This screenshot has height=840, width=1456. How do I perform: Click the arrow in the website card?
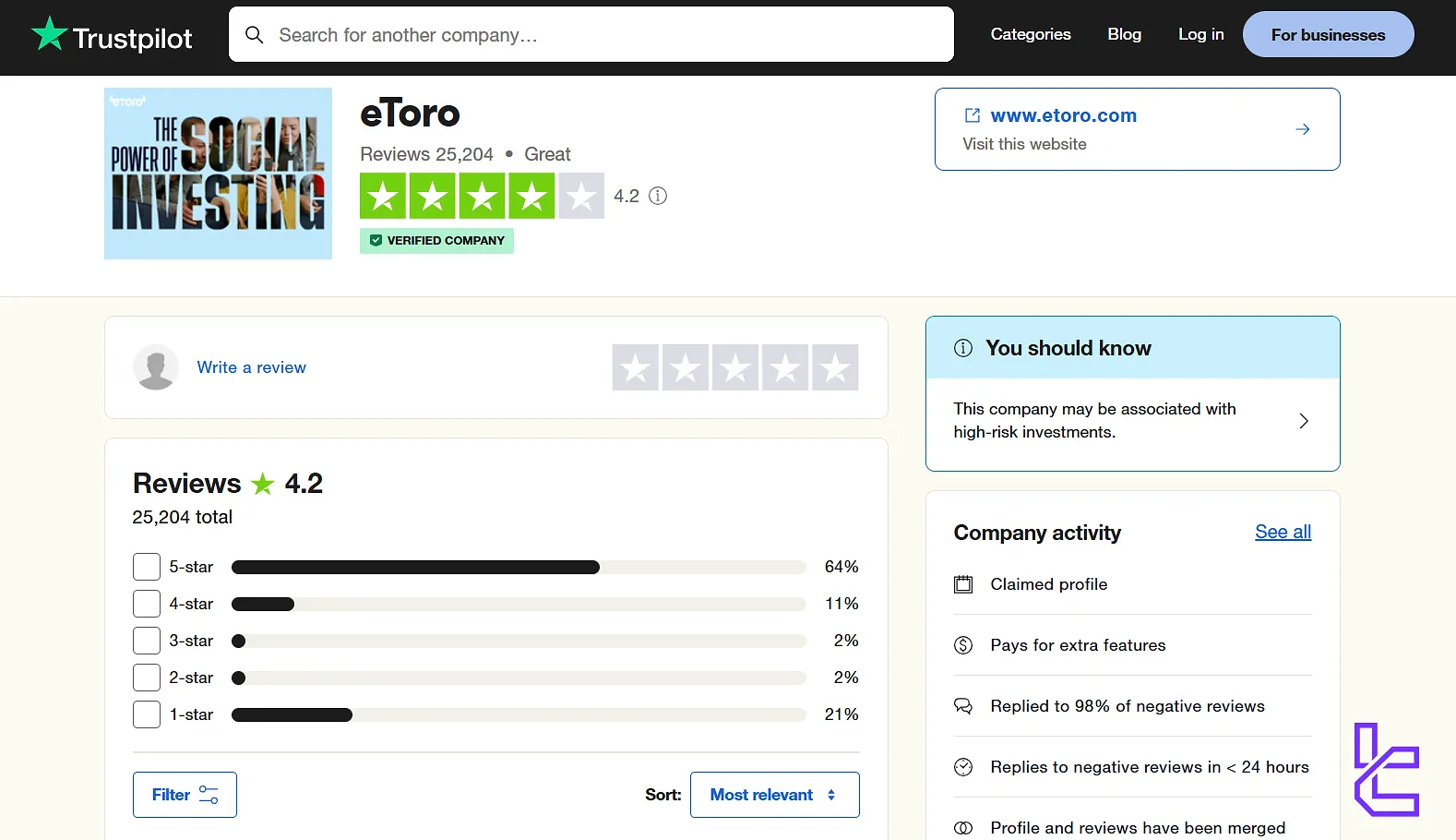[x=1303, y=129]
